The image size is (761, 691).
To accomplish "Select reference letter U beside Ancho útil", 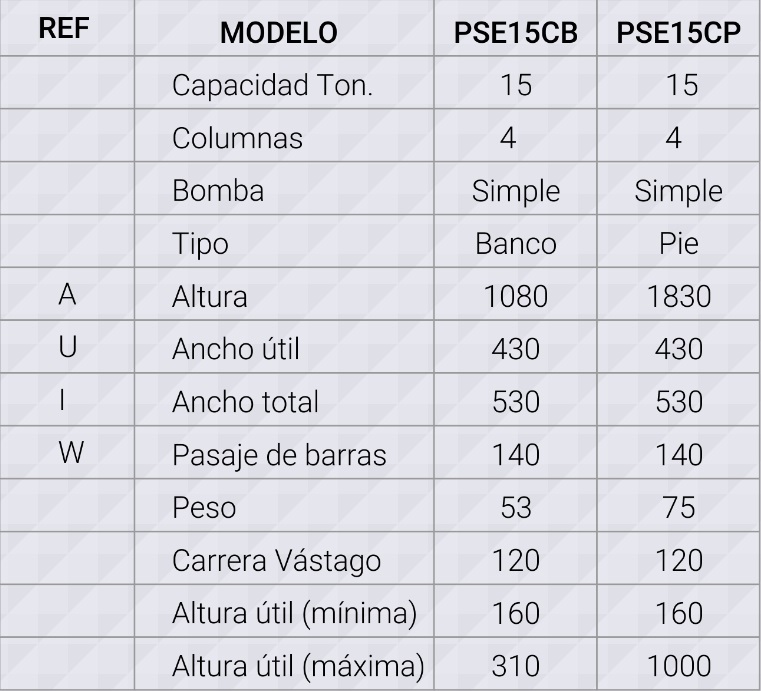I will point(67,347).
